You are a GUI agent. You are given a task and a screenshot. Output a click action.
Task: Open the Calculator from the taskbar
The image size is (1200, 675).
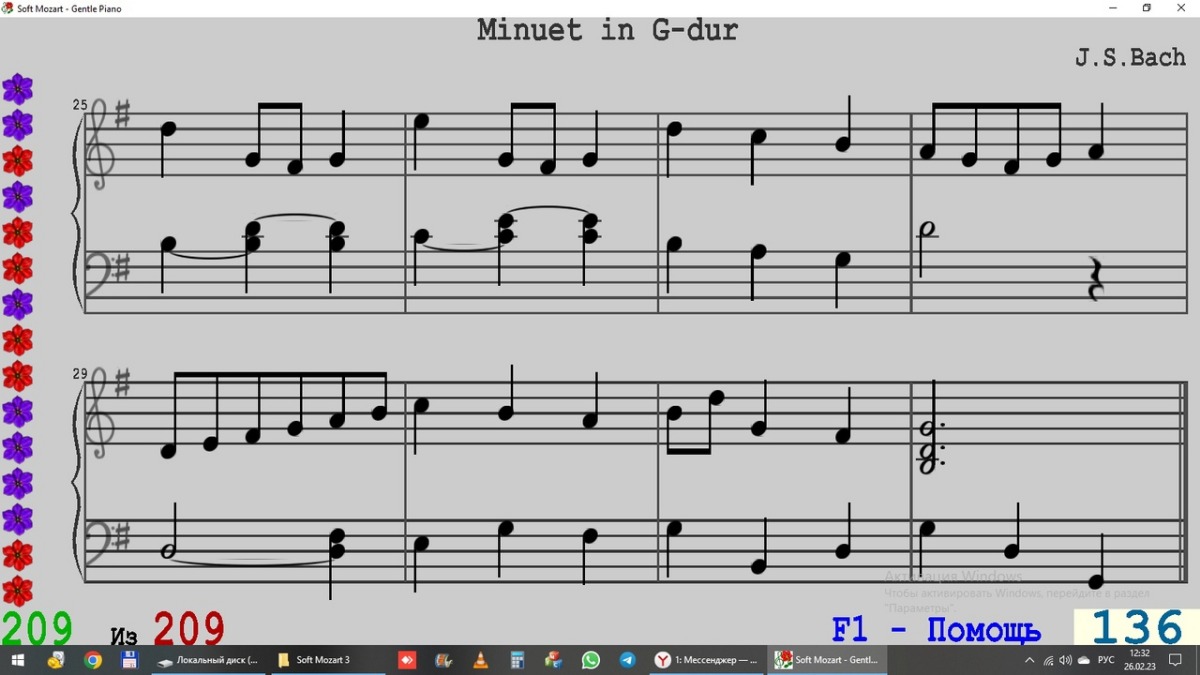517,660
